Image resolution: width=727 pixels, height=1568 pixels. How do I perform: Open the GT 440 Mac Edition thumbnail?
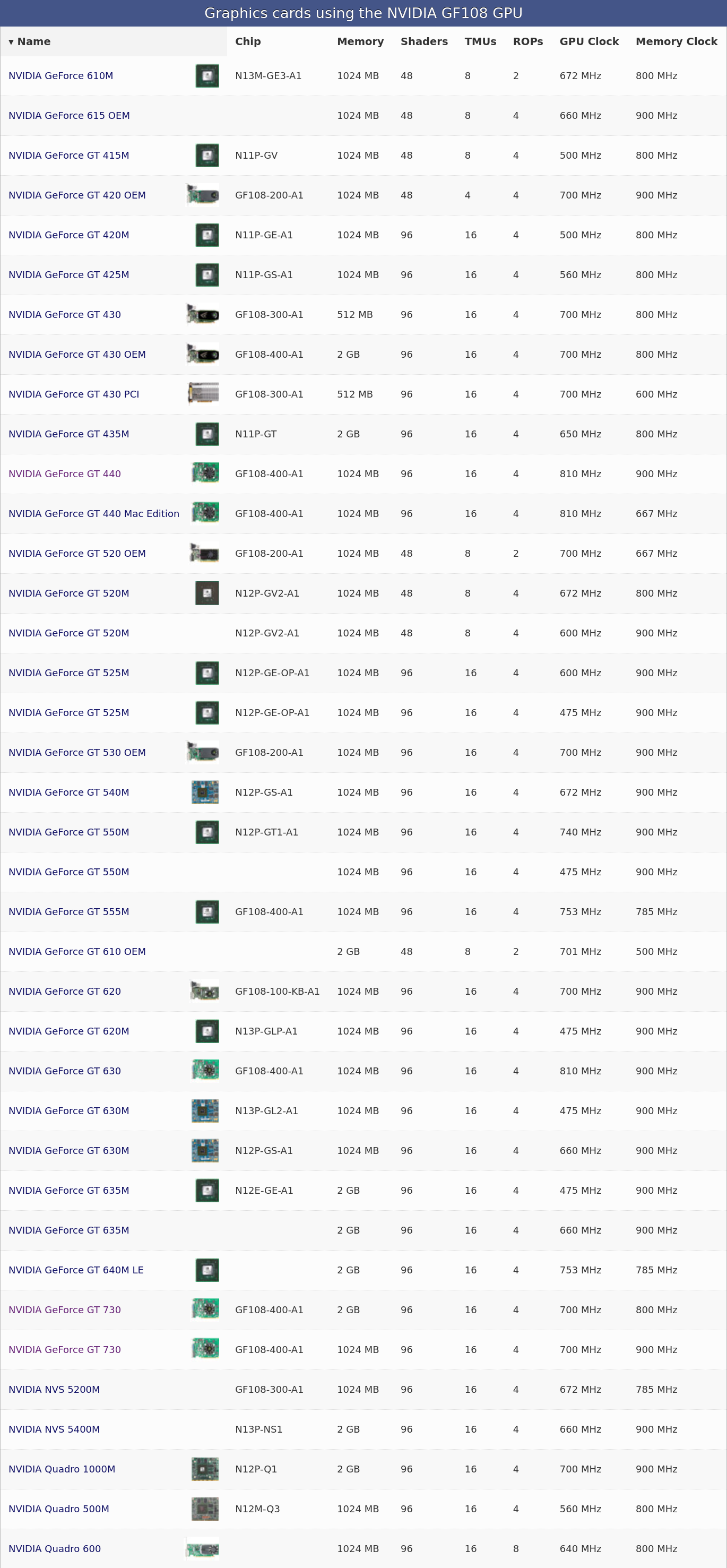[205, 513]
